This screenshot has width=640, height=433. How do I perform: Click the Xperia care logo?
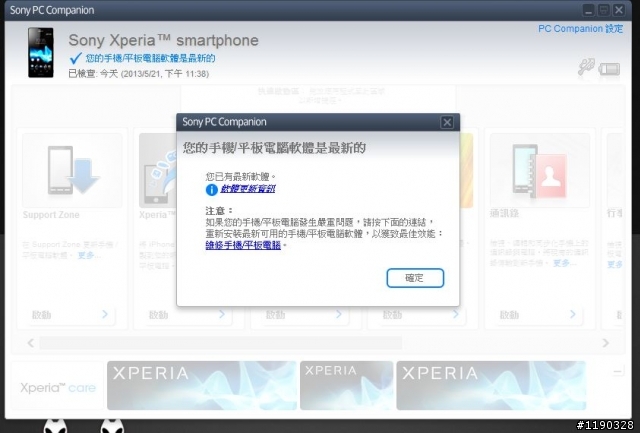pos(58,387)
